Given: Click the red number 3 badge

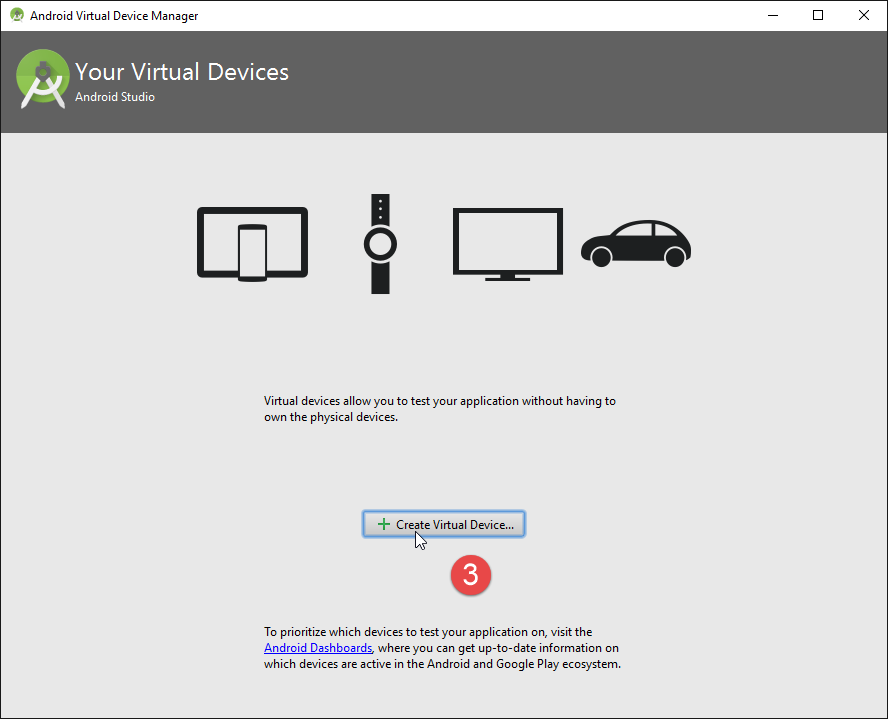Looking at the screenshot, I should (470, 576).
